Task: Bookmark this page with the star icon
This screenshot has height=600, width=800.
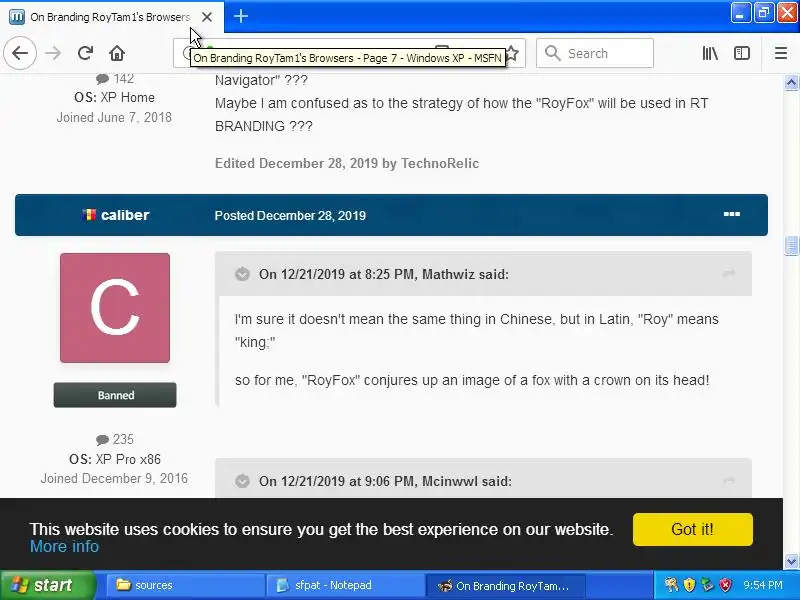Action: 512,53
